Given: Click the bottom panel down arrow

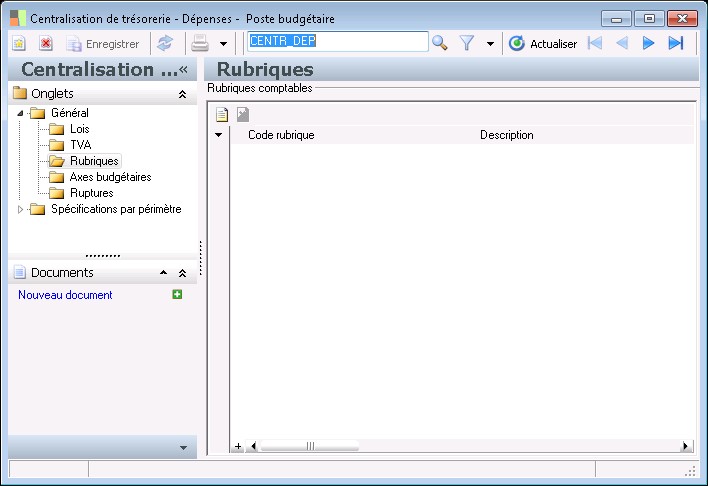Looking at the screenshot, I should point(183,448).
